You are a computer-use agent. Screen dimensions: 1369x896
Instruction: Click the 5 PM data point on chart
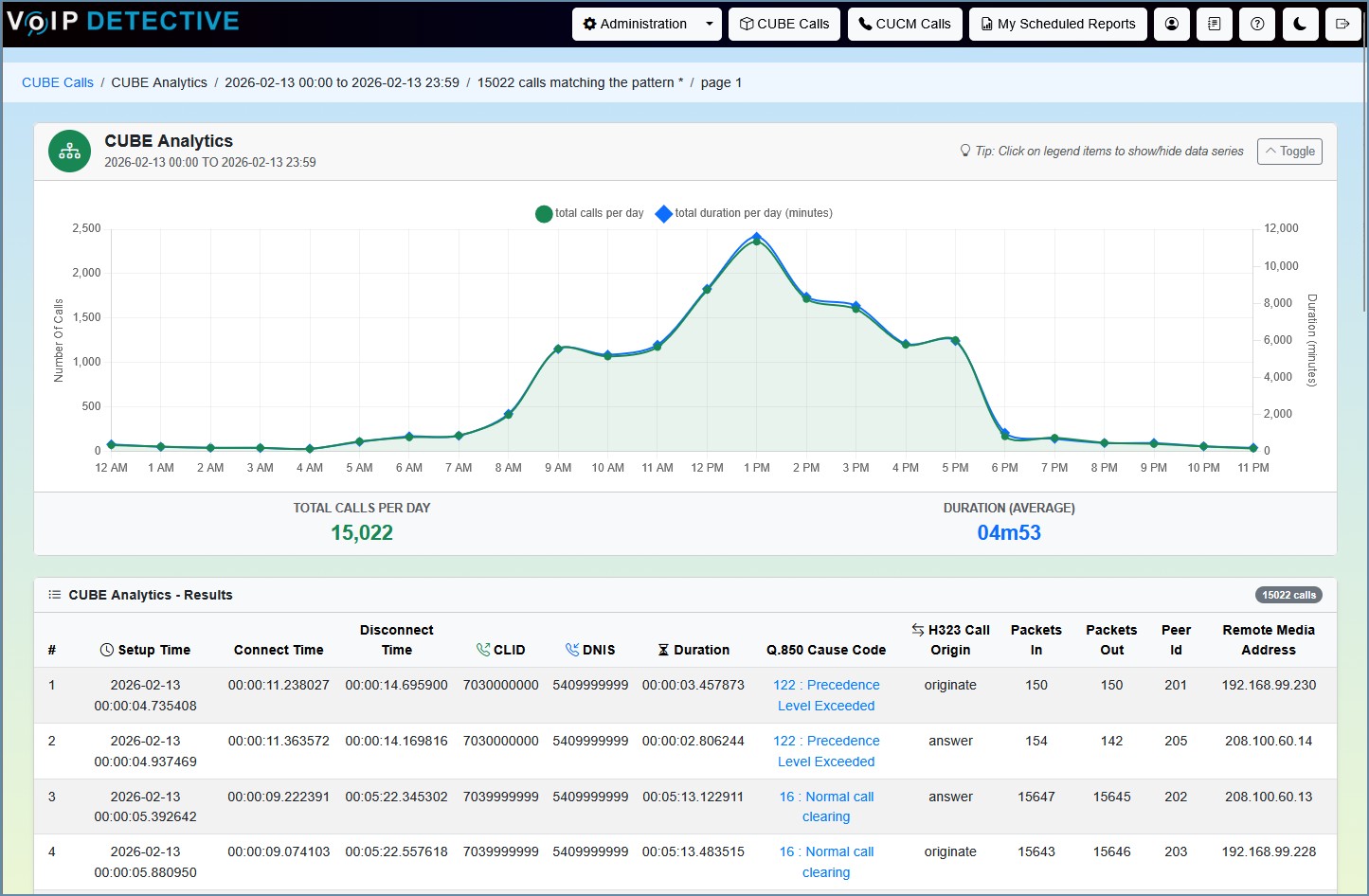point(955,341)
